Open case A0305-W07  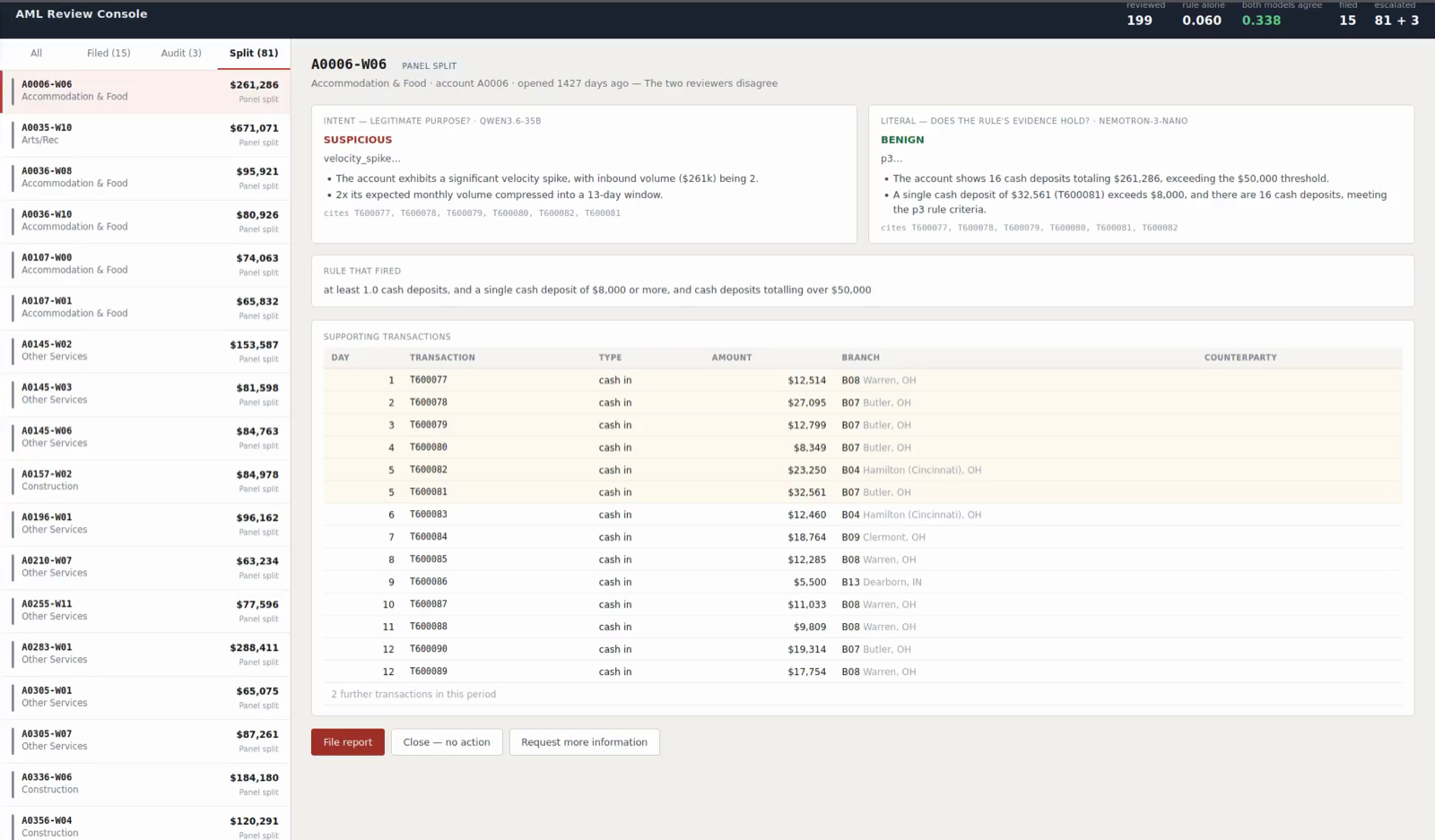[x=145, y=741]
